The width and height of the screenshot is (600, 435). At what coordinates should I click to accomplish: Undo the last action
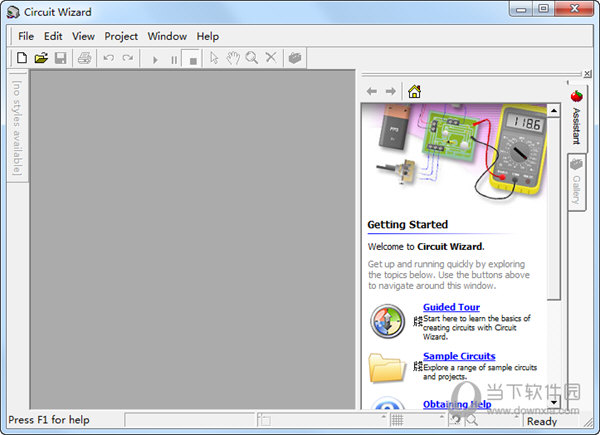click(109, 58)
